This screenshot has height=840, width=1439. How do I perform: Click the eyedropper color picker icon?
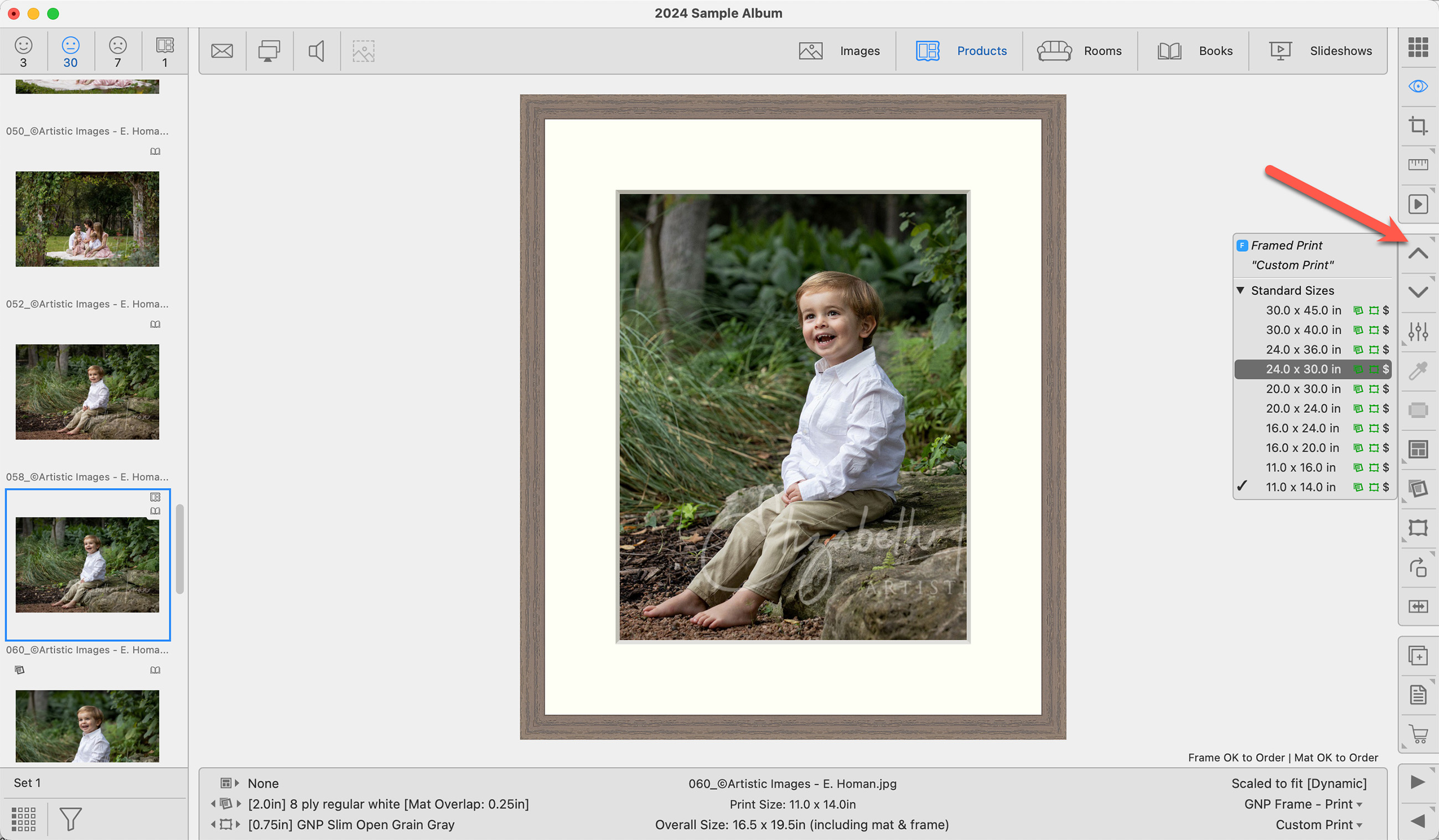tap(1418, 371)
